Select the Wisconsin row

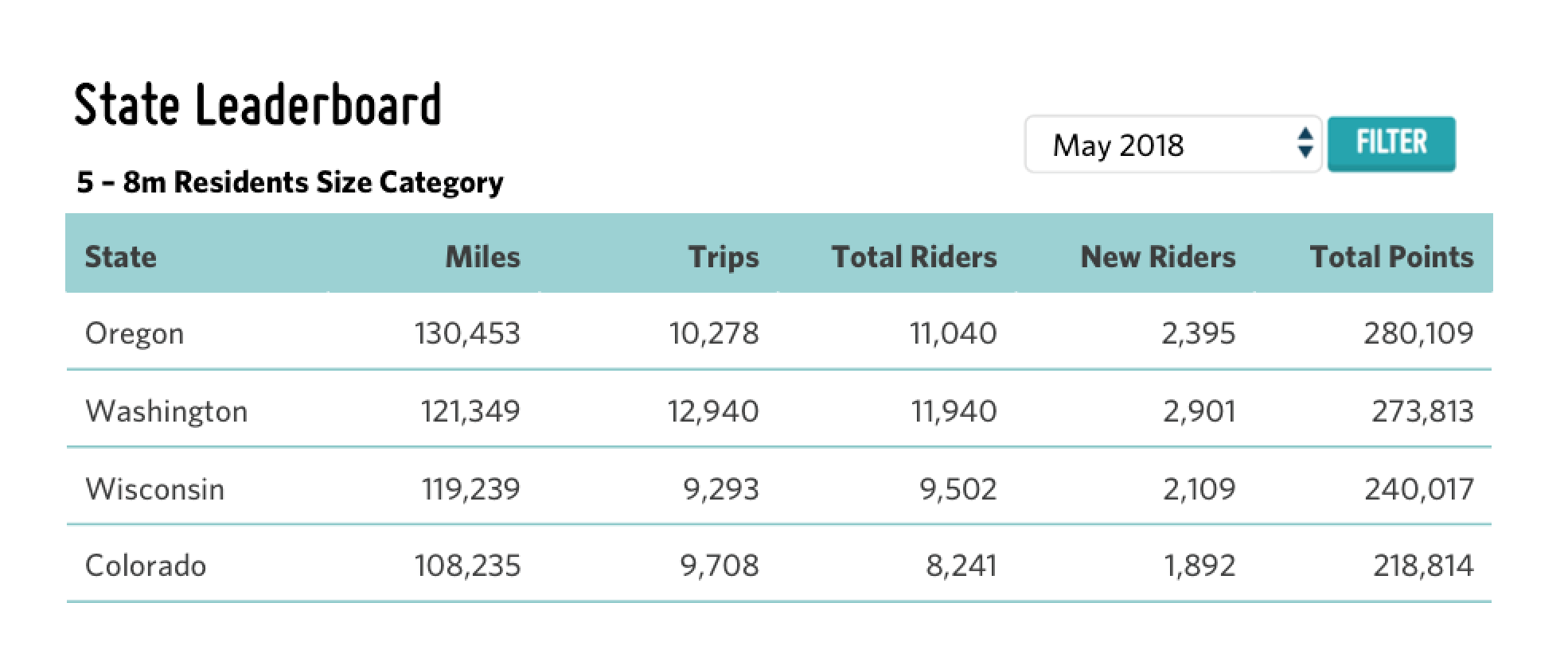tap(778, 487)
